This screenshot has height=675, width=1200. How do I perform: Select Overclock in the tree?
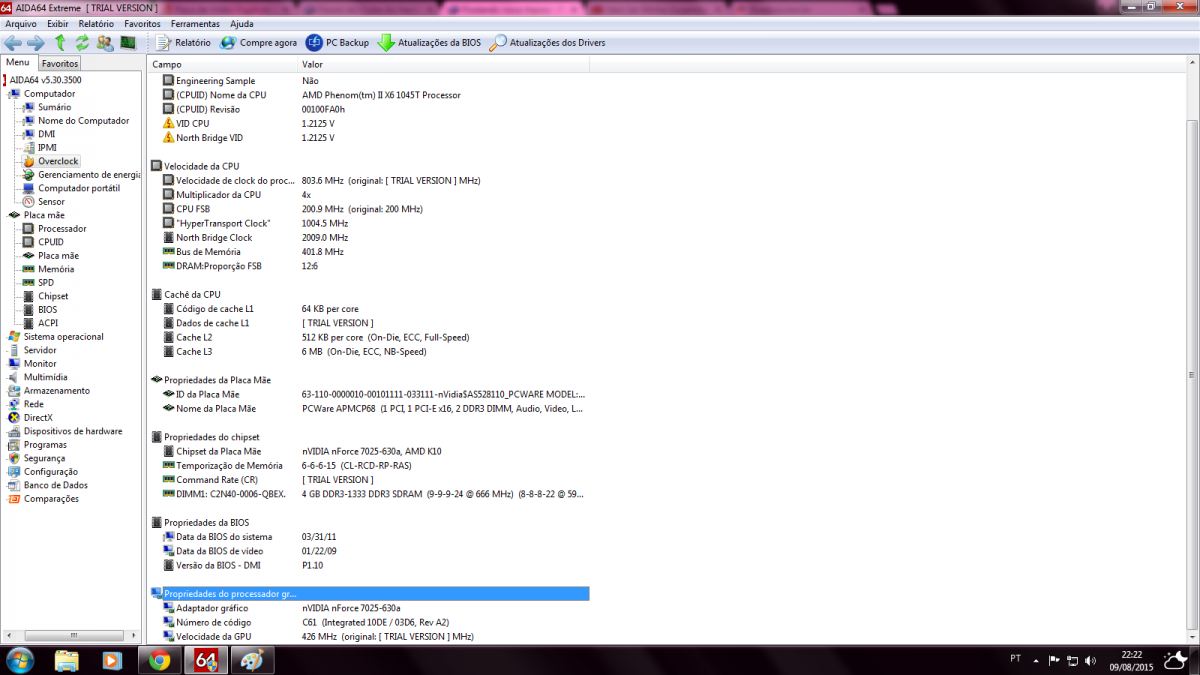tap(58, 161)
